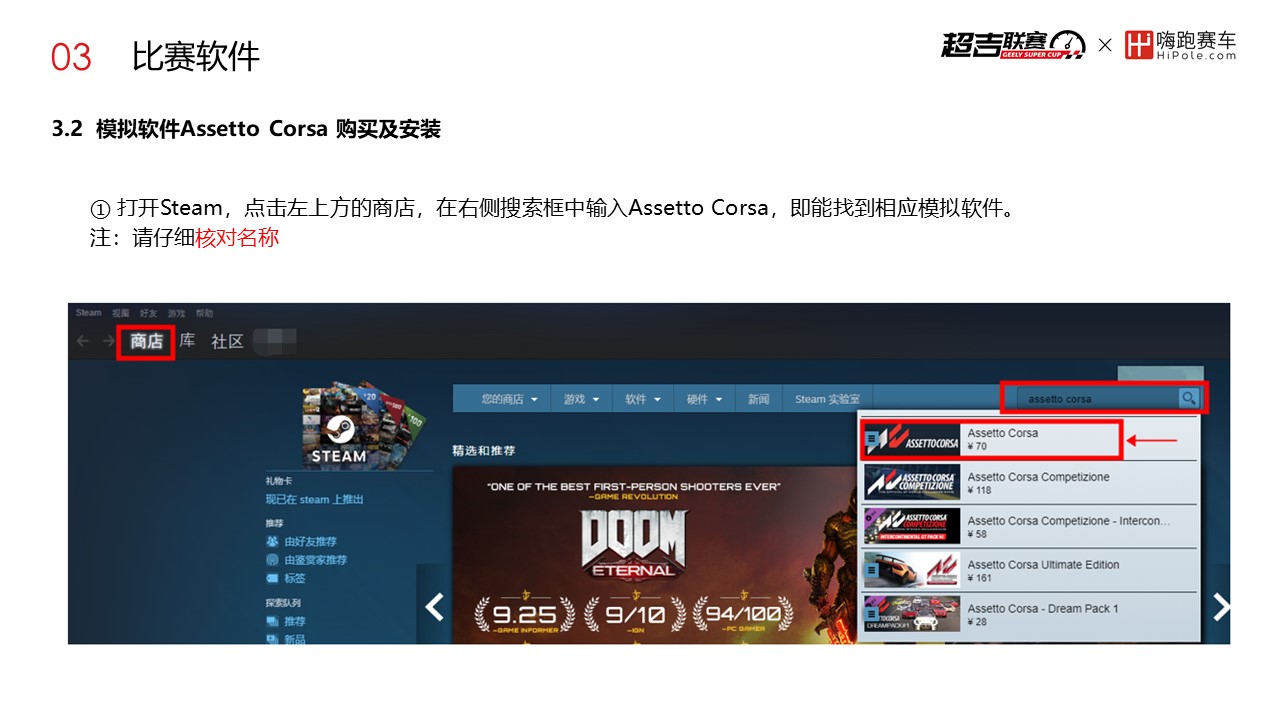This screenshot has height=720, width=1280.
Task: Click 现已在 steam 上推出 link
Action: pos(314,500)
